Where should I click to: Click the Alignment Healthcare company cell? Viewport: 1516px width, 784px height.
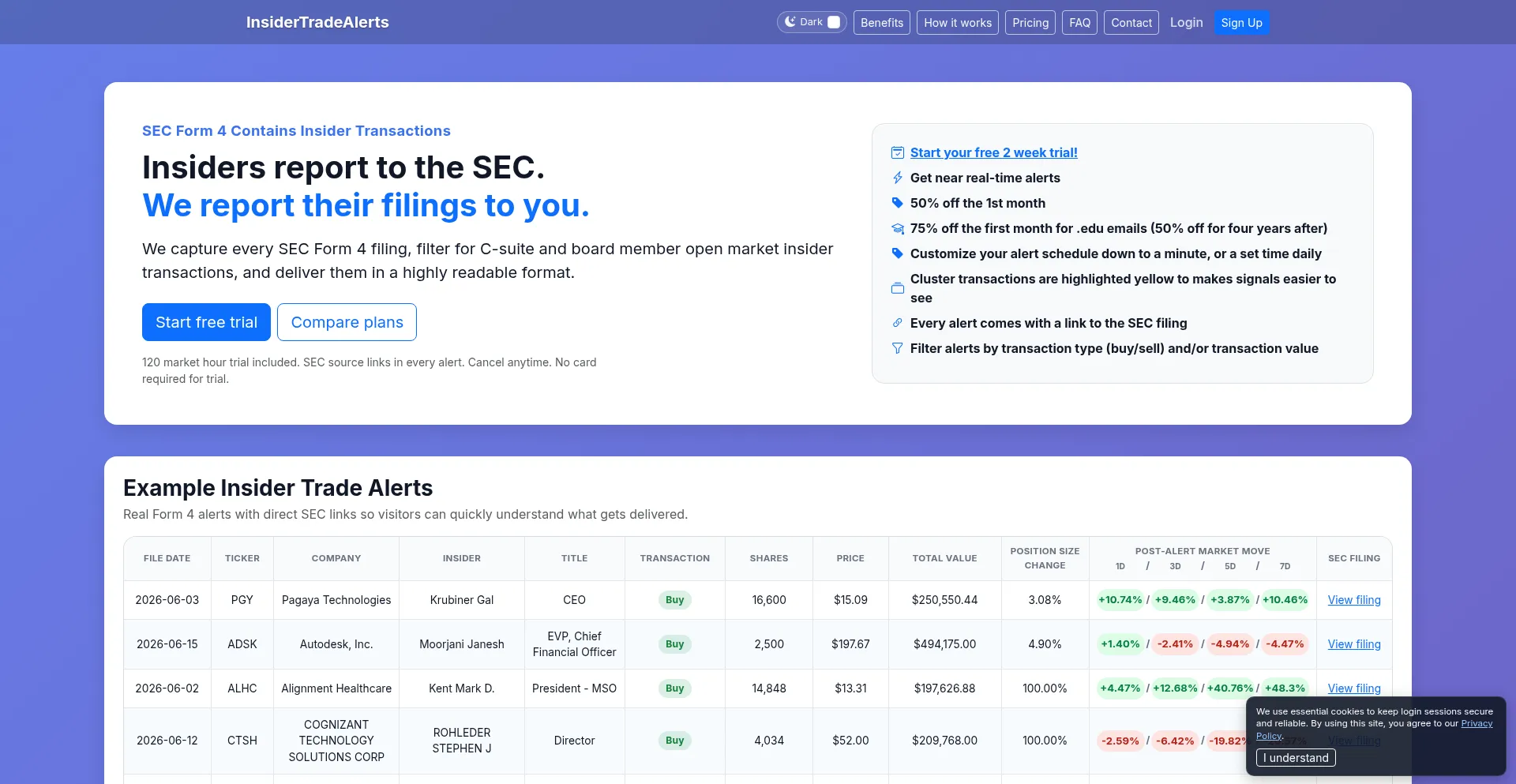click(336, 688)
